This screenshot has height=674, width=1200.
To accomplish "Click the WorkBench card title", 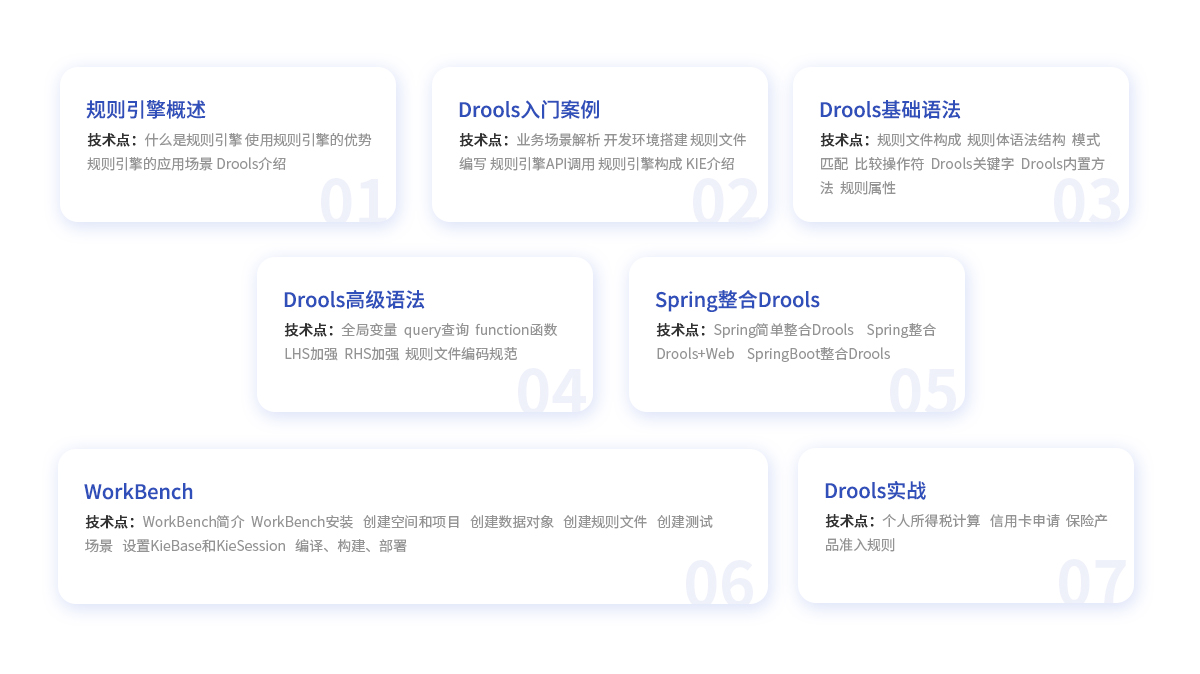I will (x=139, y=492).
